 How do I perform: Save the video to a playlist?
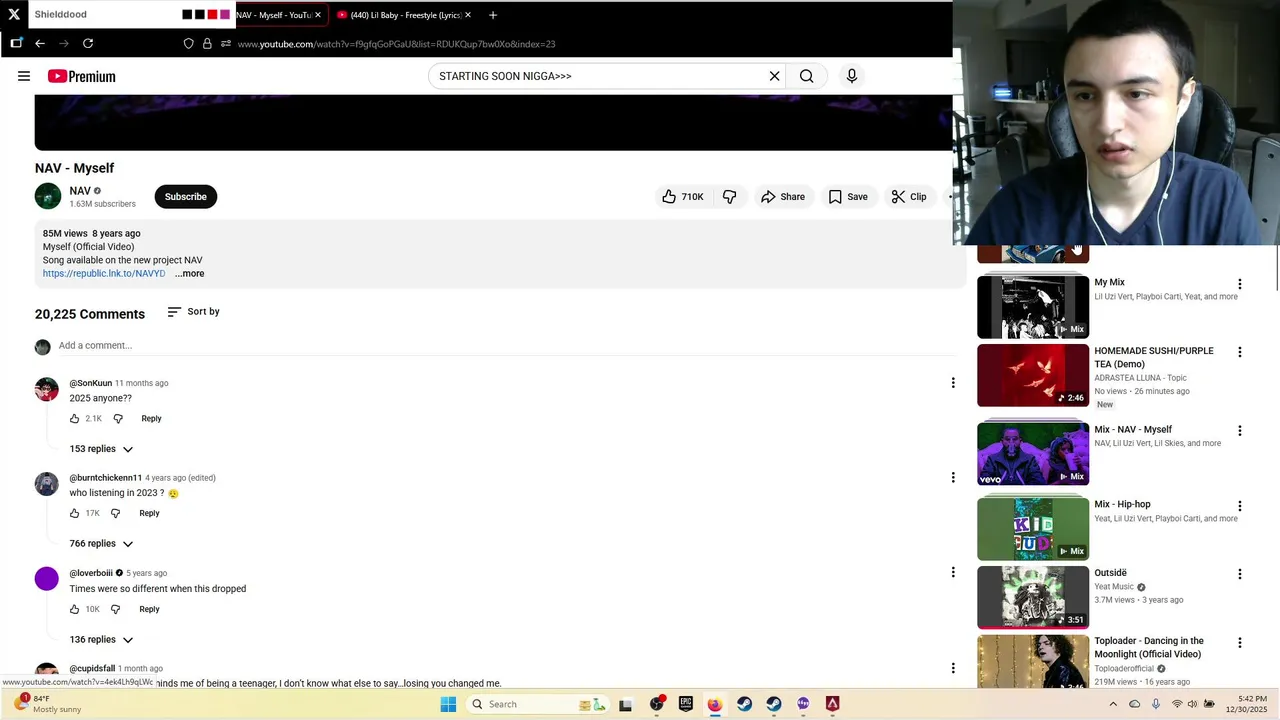click(848, 197)
